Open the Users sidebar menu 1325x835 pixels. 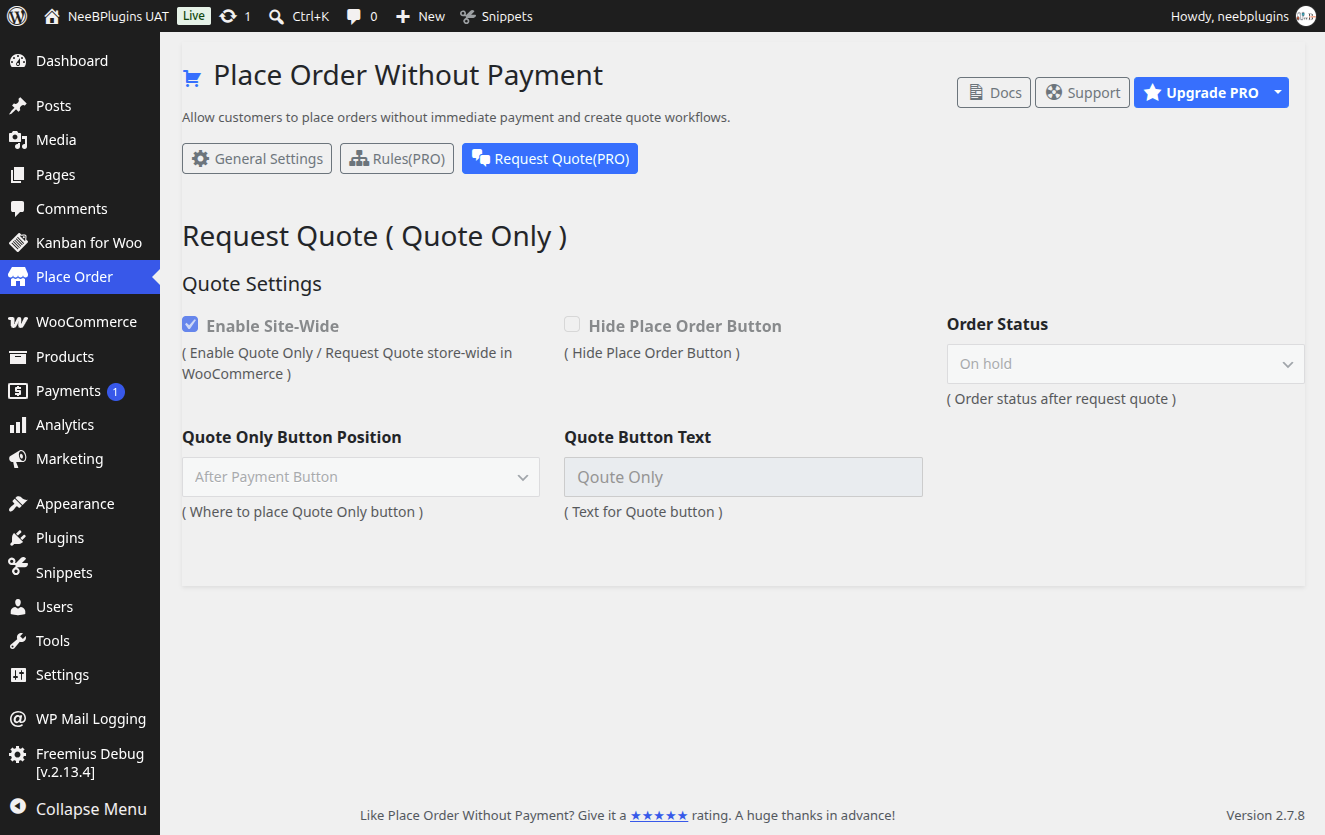pos(80,607)
